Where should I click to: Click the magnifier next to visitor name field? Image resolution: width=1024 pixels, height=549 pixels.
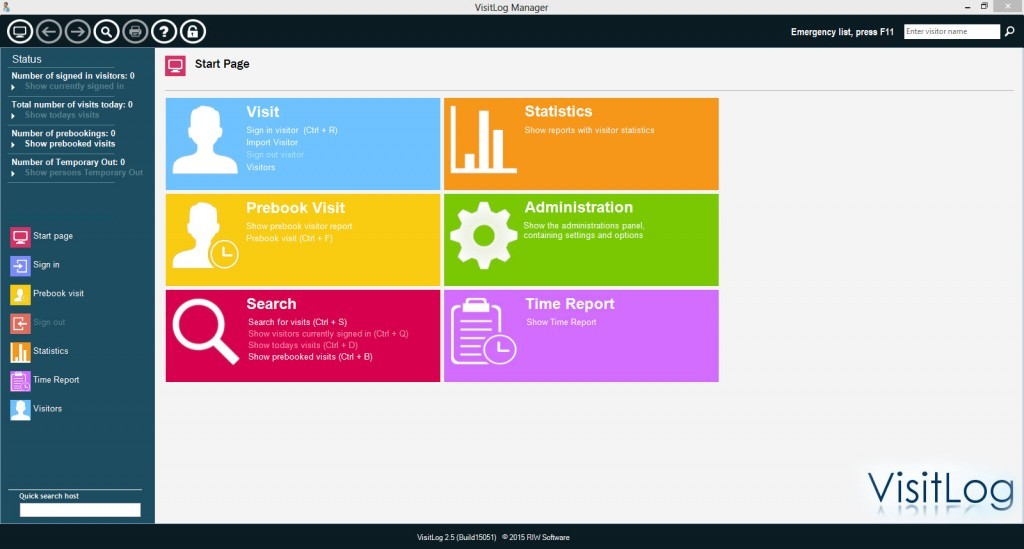[x=1010, y=31]
